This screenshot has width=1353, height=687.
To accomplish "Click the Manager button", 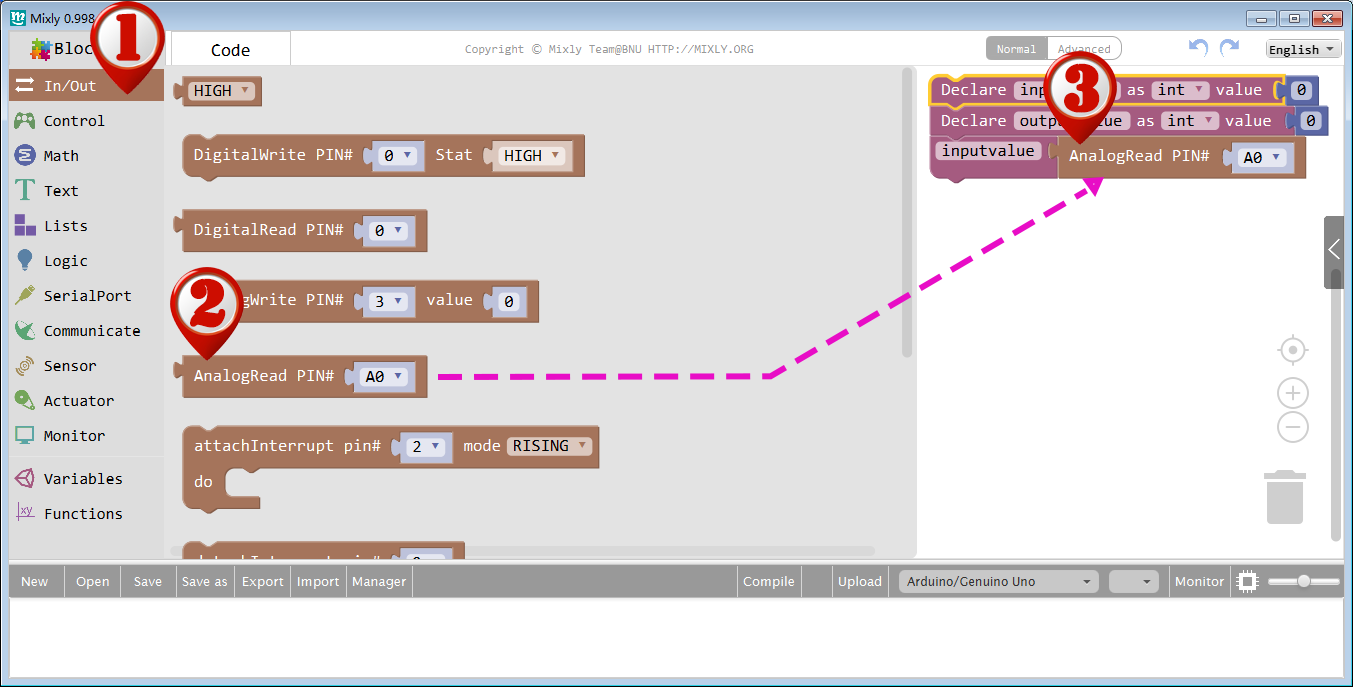I will coord(379,581).
